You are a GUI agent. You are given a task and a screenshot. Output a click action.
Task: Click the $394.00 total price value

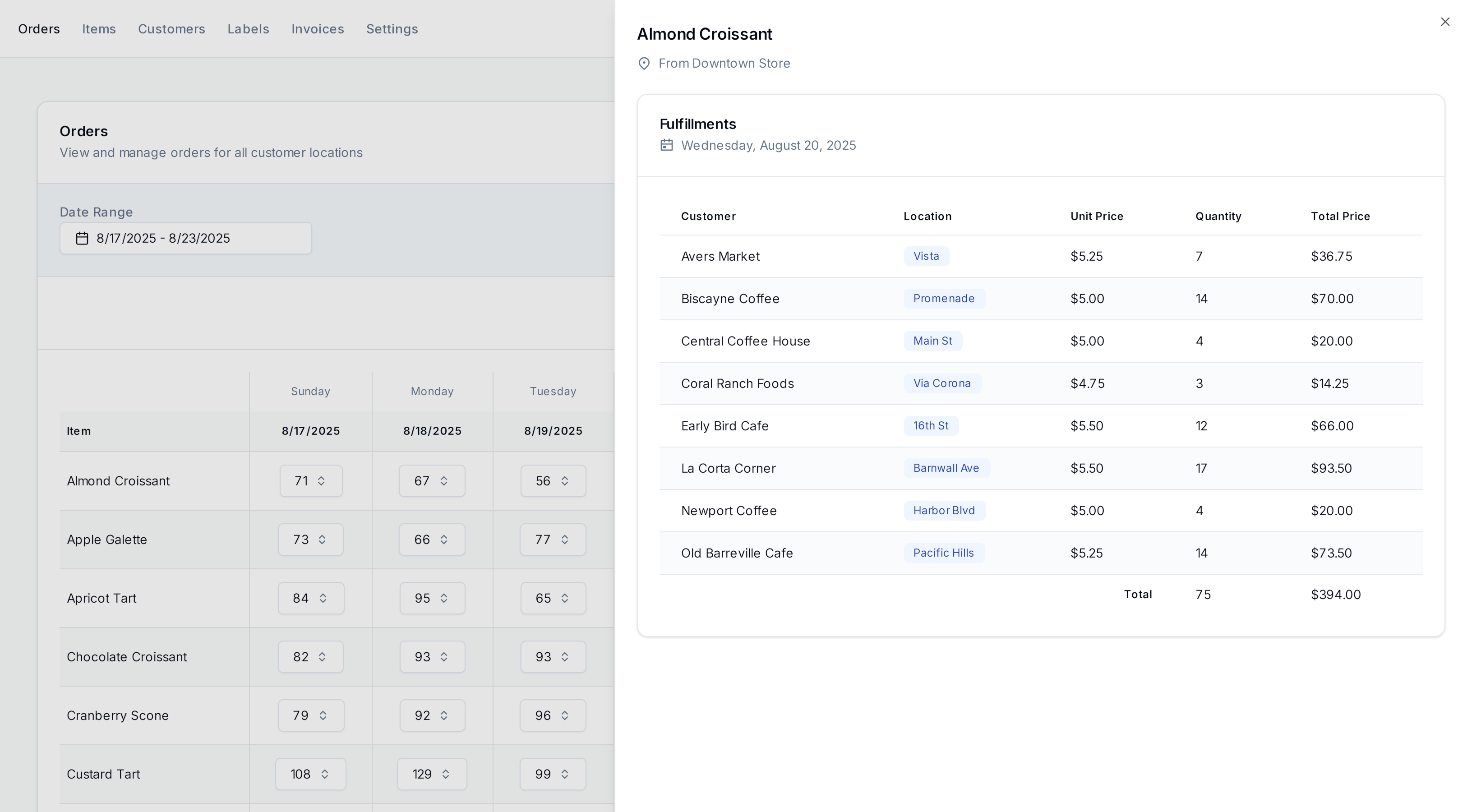(1336, 595)
